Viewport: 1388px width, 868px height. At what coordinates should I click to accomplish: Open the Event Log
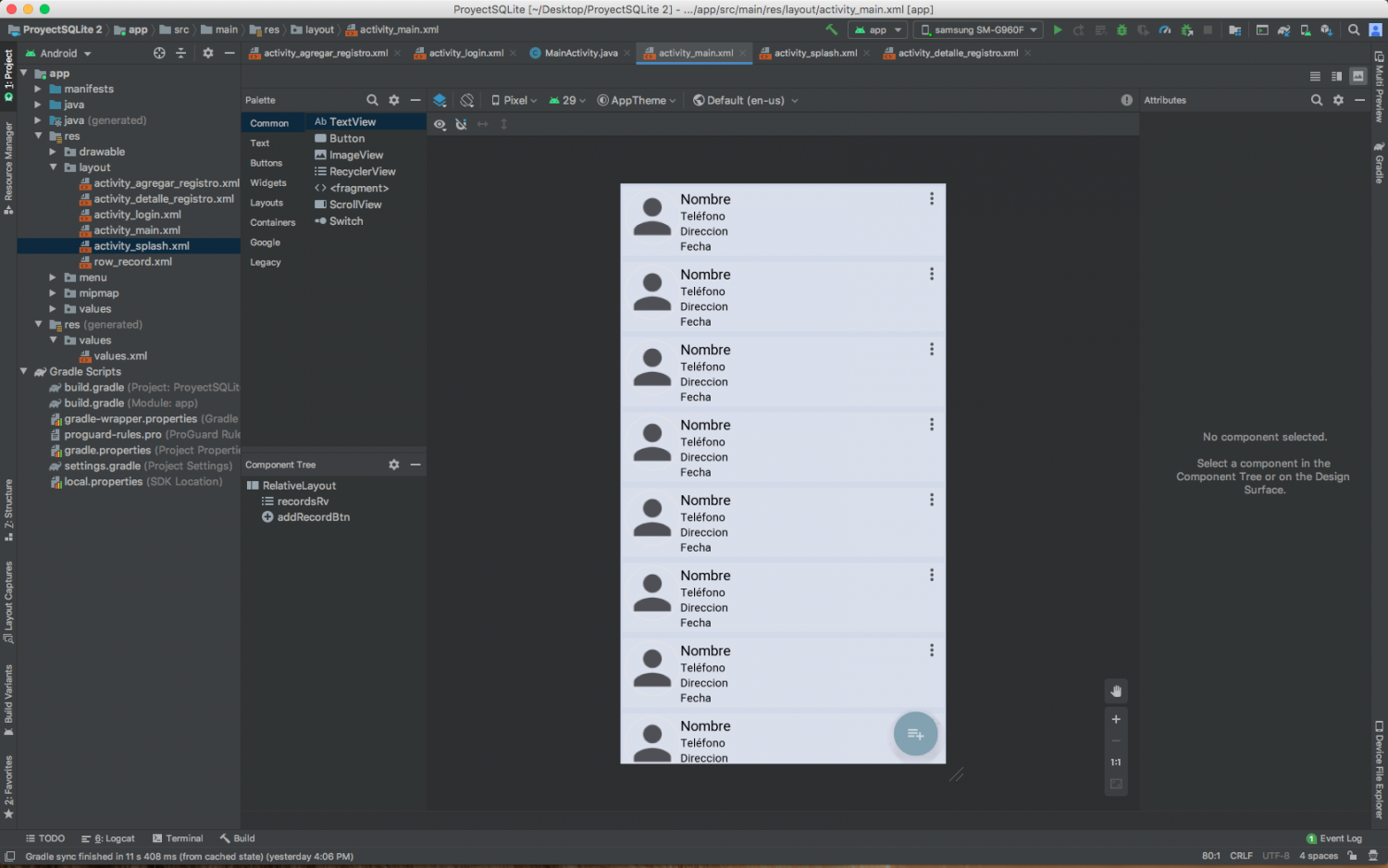click(x=1334, y=838)
